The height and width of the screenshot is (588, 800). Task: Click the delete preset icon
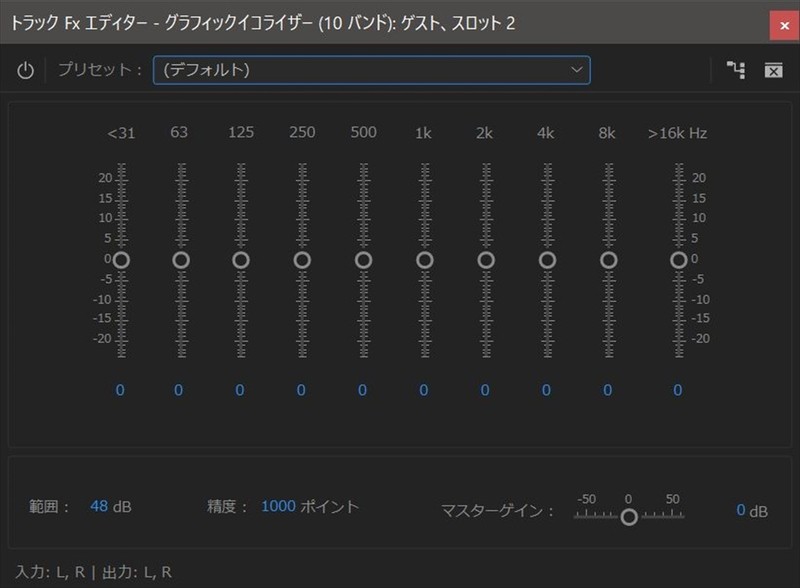click(x=773, y=70)
